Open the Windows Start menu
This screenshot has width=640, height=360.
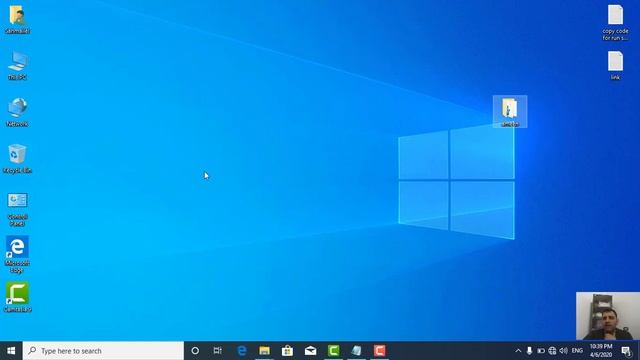pyautogui.click(x=11, y=351)
